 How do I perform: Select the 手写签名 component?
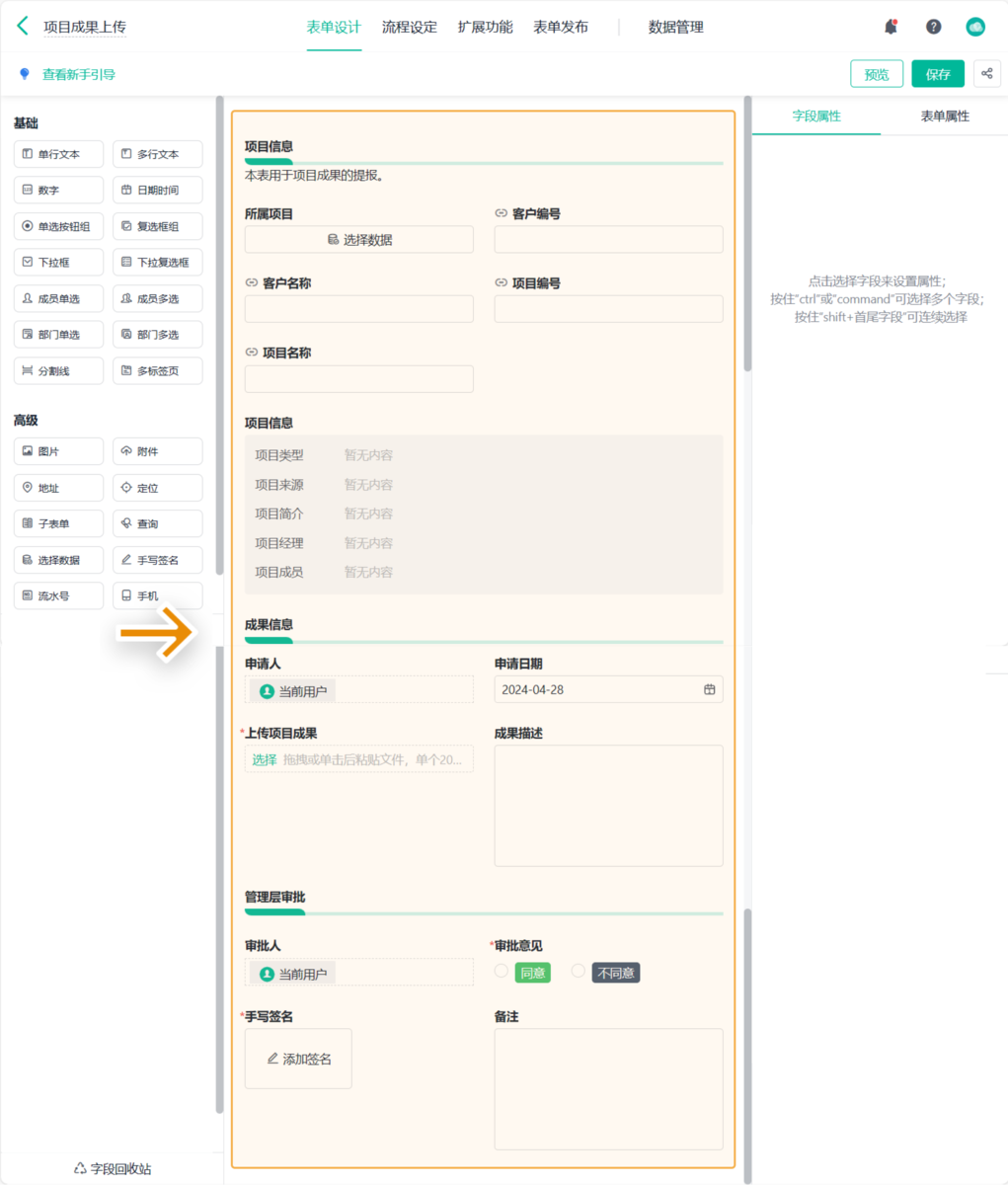(157, 559)
